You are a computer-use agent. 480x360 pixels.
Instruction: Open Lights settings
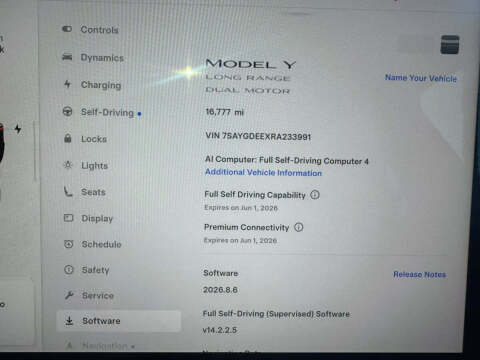tap(95, 166)
